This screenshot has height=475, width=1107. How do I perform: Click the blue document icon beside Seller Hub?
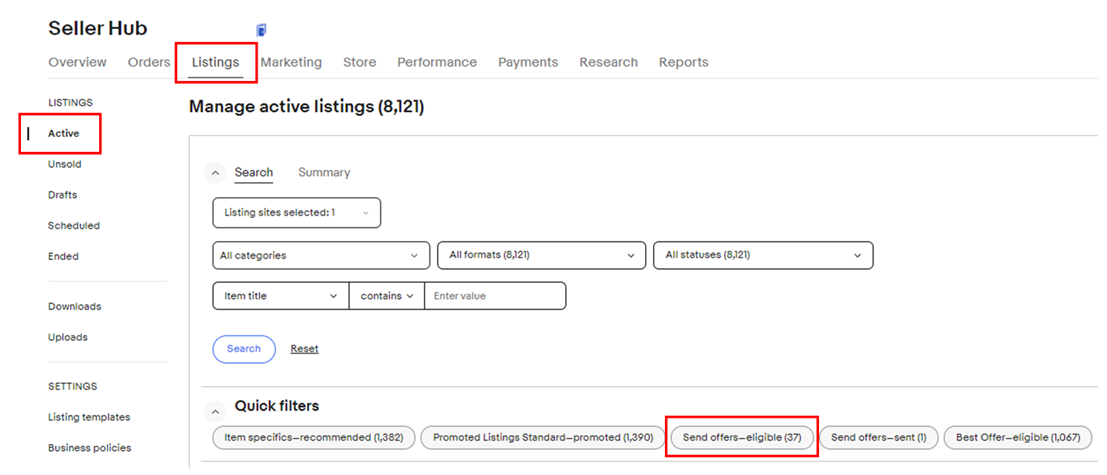pyautogui.click(x=261, y=30)
